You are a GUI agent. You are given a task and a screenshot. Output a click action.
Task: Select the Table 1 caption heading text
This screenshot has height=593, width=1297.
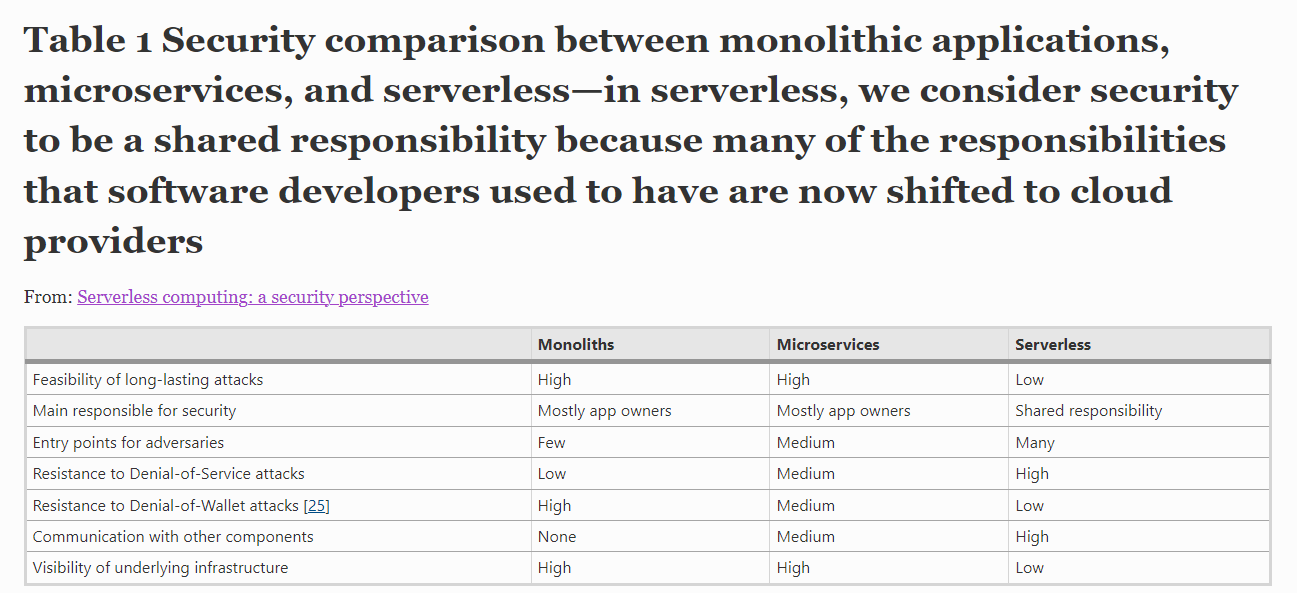tap(631, 140)
